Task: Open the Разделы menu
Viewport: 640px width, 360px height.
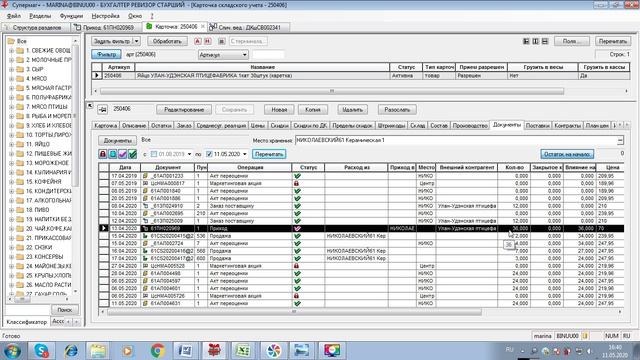Action: coord(40,16)
